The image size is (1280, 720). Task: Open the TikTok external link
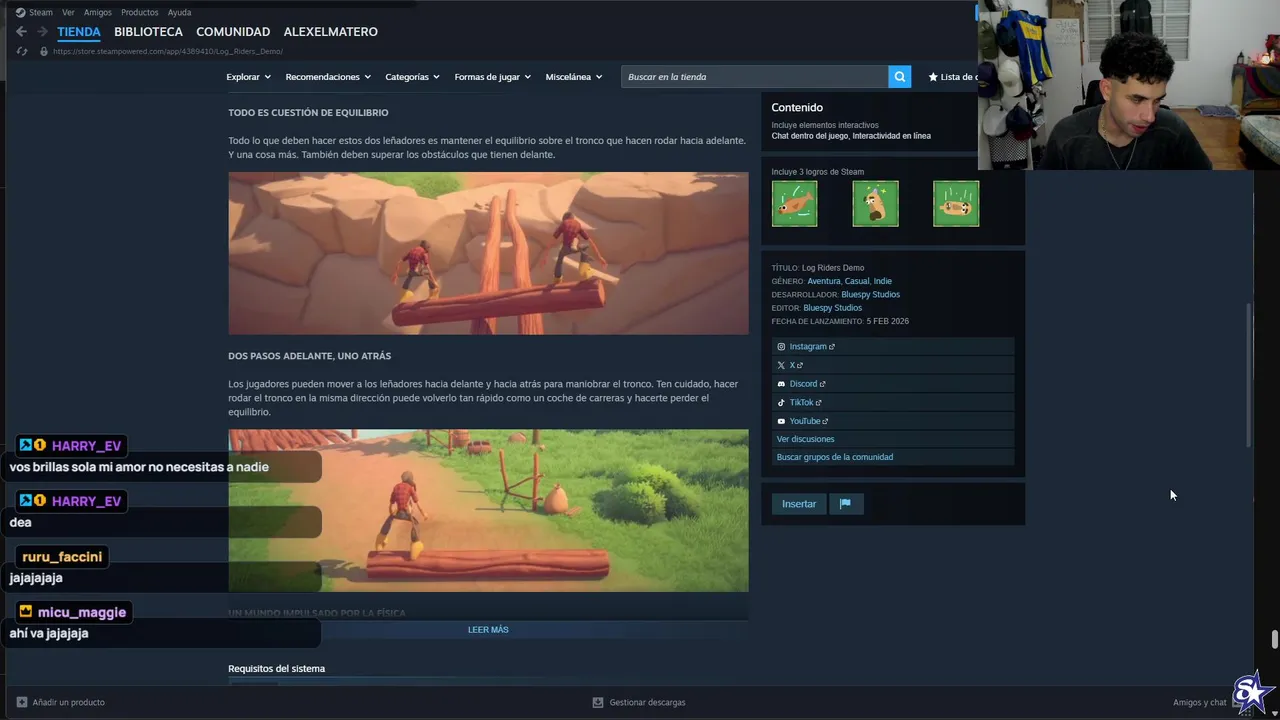pyautogui.click(x=893, y=403)
